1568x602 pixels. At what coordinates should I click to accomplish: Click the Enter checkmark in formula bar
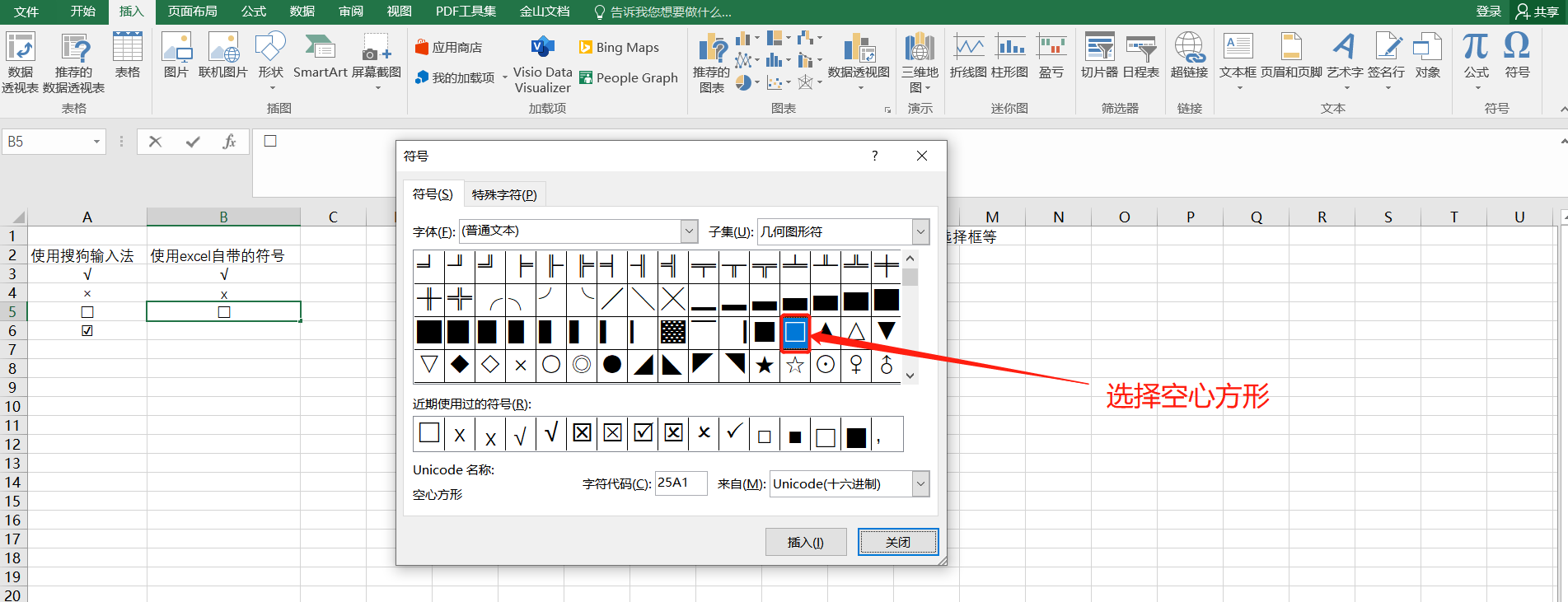point(193,142)
